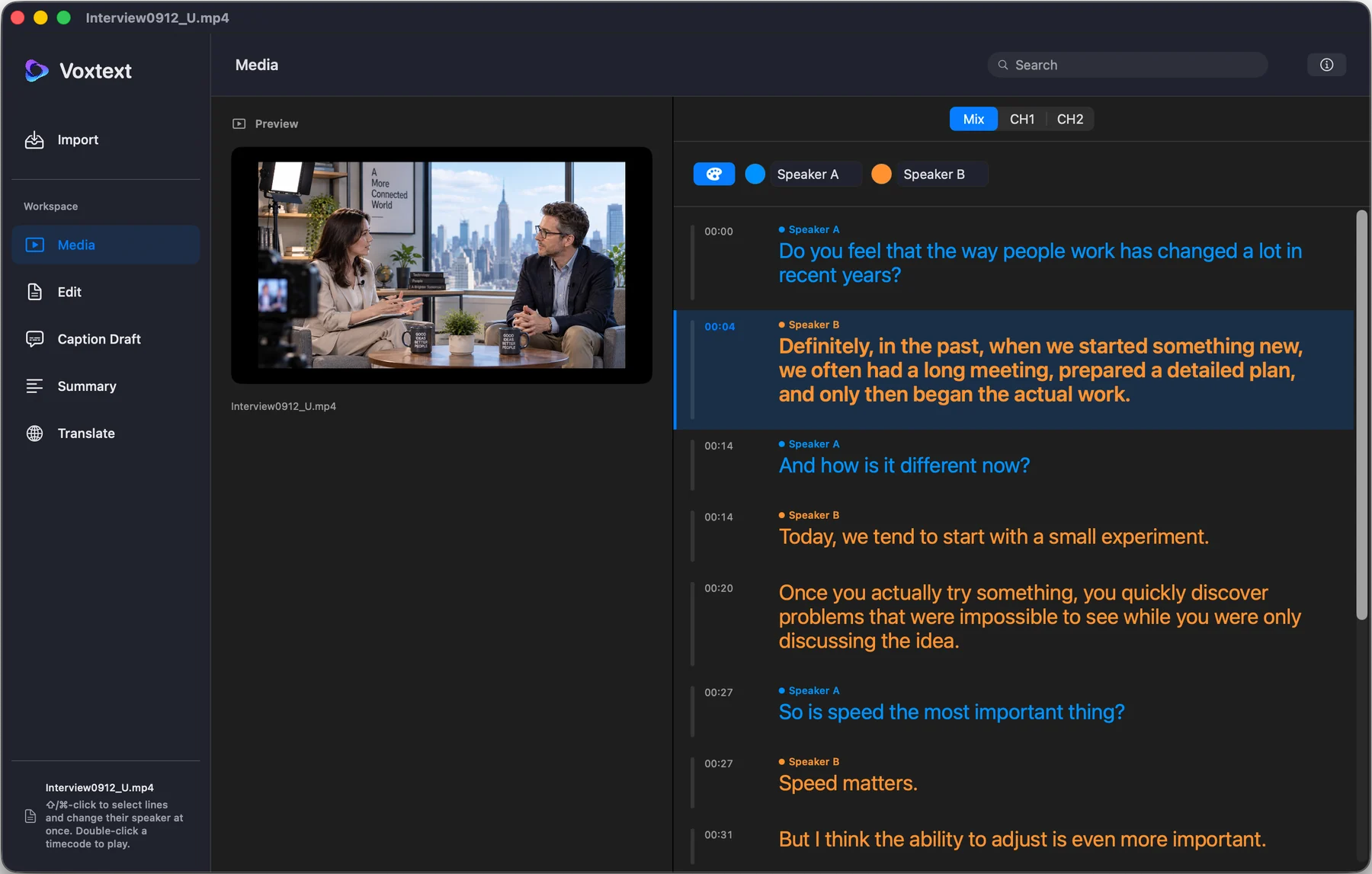Select the line starting "Do you feel that the way"
1372x874 pixels.
click(x=1040, y=263)
